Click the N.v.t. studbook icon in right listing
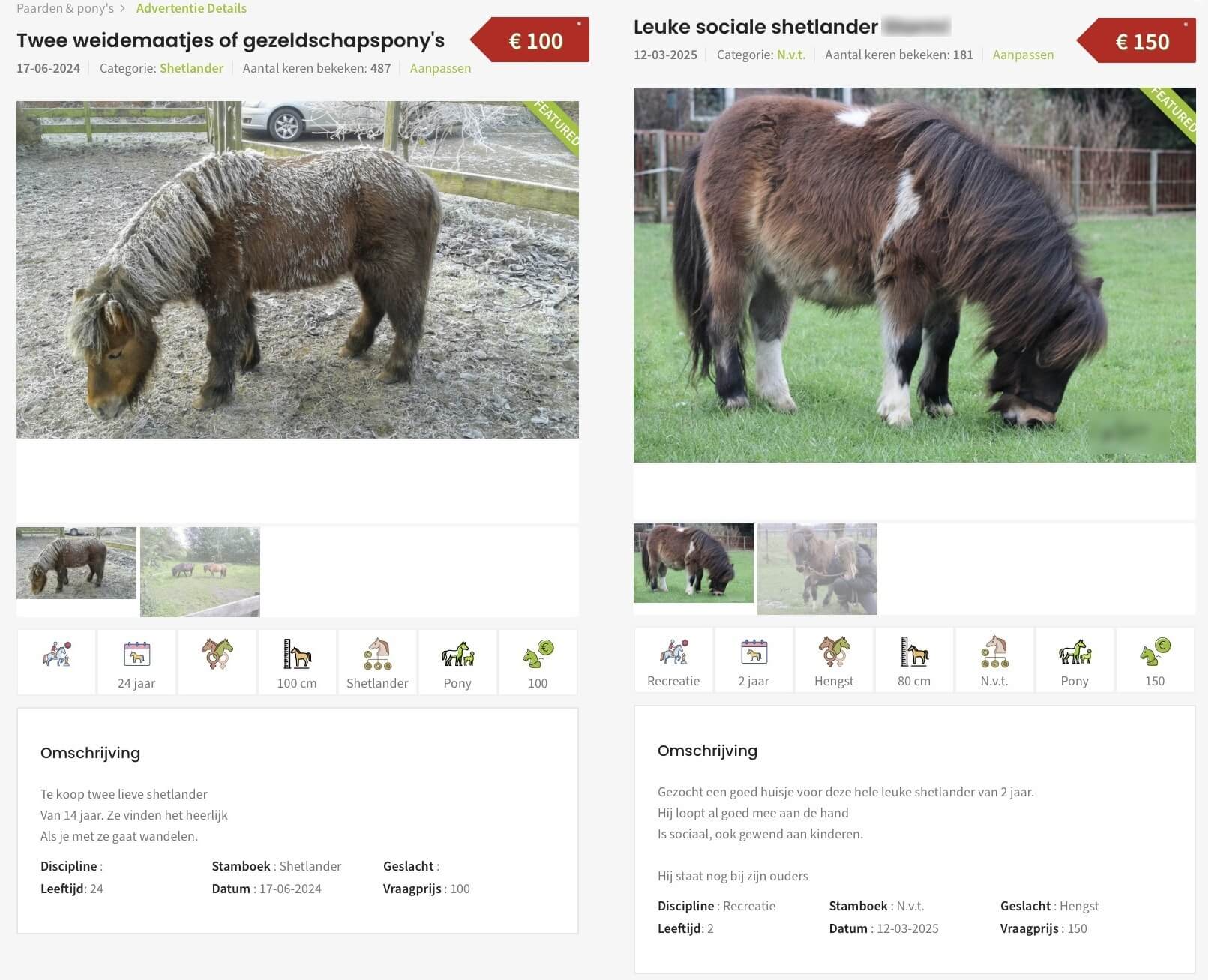 (x=994, y=652)
